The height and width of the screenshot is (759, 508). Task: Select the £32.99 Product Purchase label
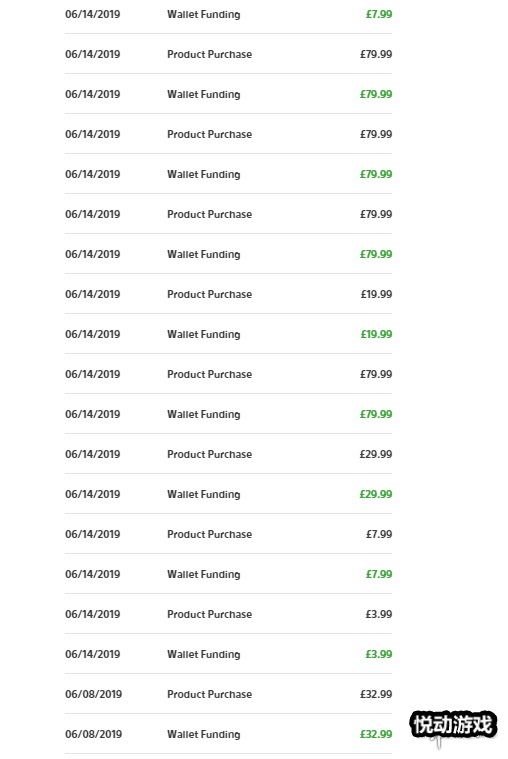210,694
